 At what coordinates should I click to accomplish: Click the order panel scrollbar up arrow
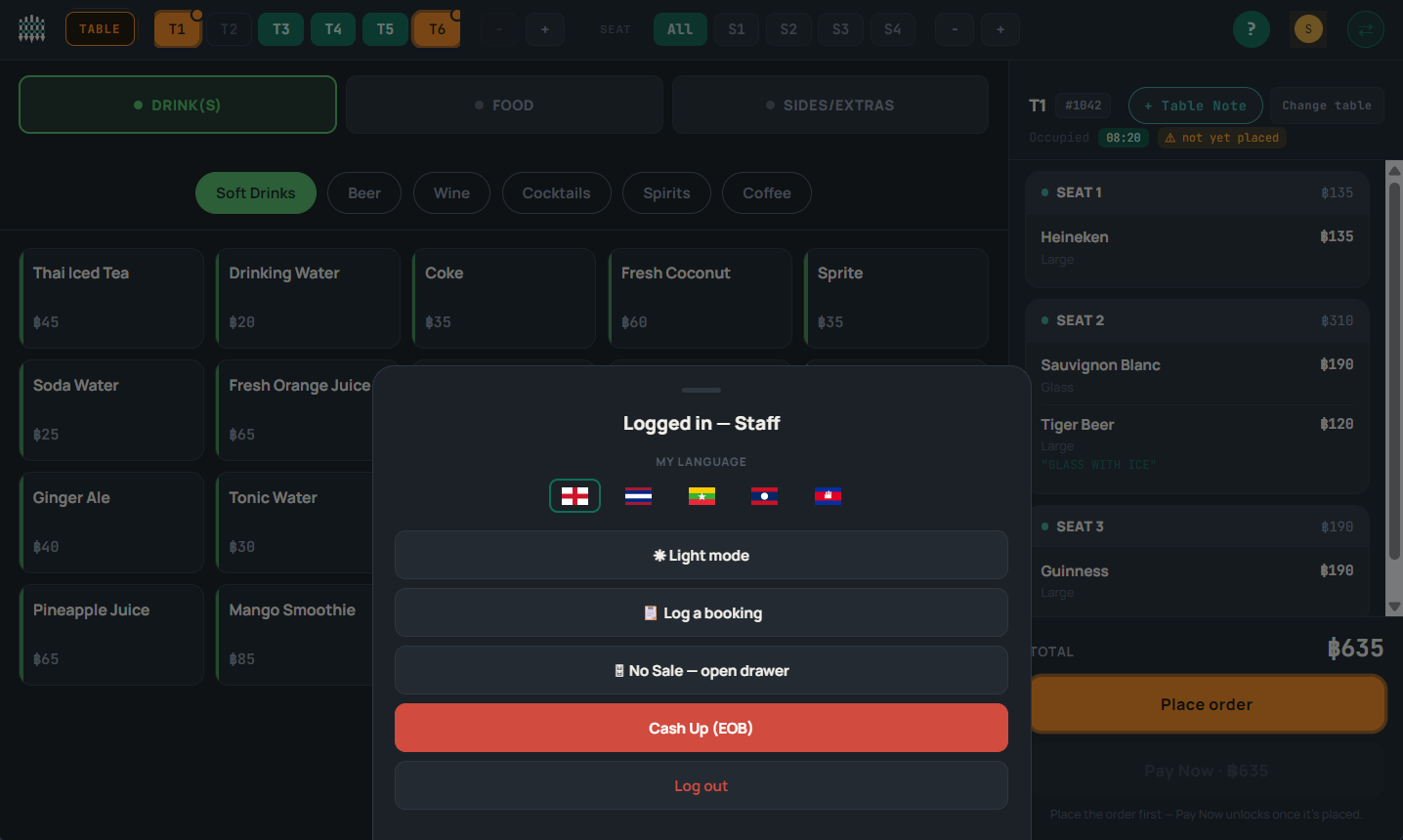point(1395,170)
